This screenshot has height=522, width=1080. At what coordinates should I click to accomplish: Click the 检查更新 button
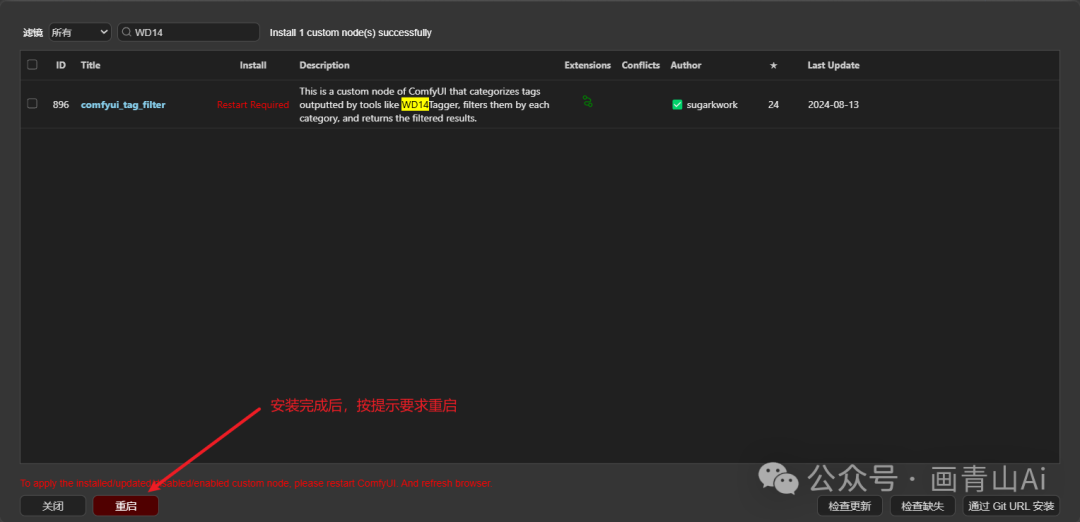click(x=850, y=506)
